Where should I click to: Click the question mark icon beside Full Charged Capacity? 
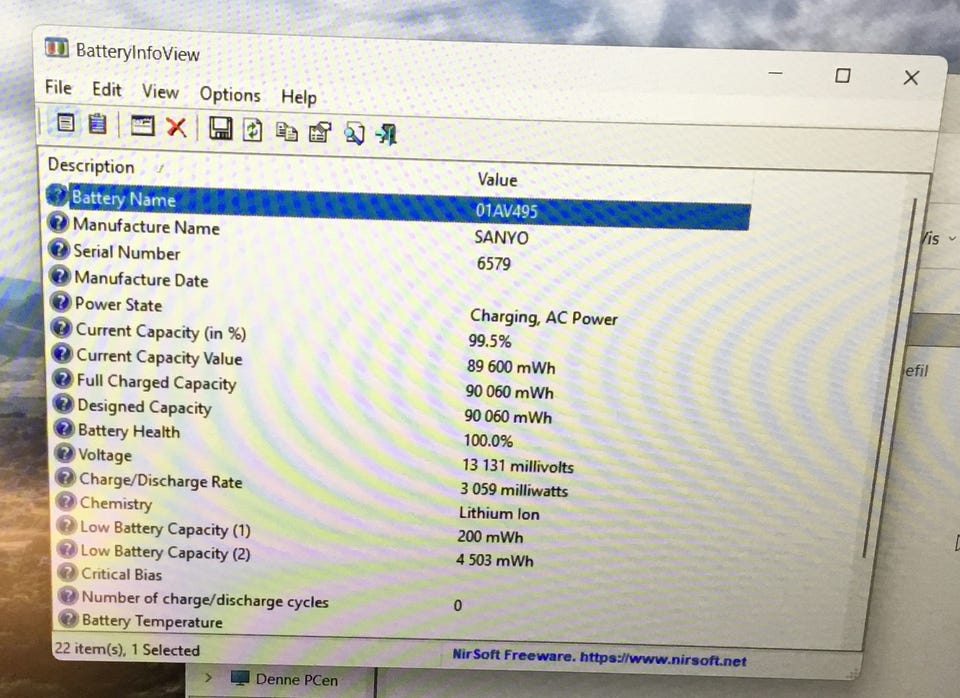(62, 379)
